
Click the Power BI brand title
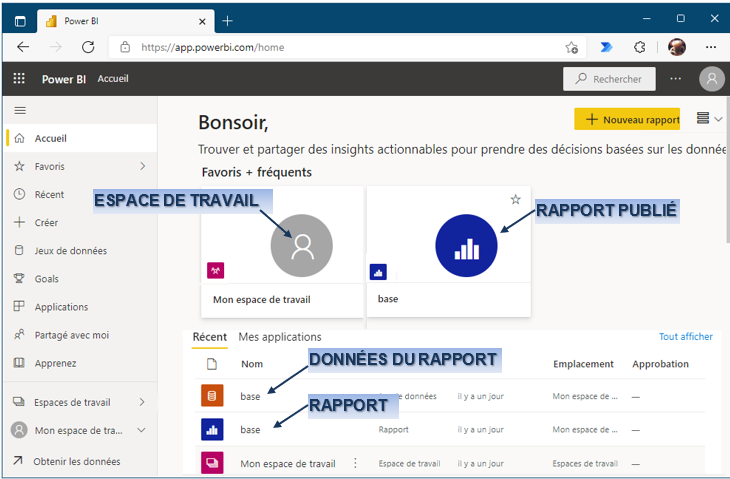tap(64, 79)
